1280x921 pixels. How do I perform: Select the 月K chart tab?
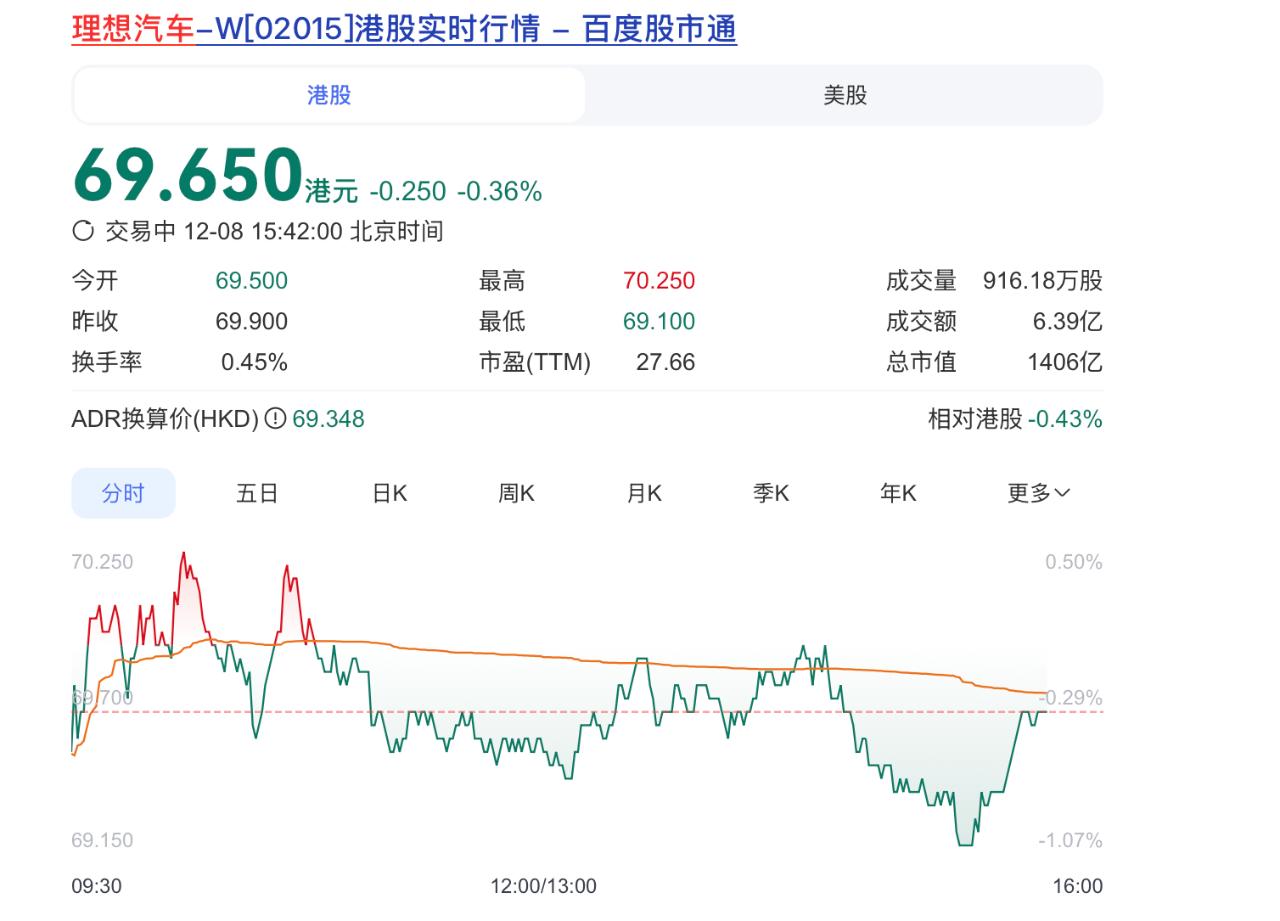click(644, 493)
